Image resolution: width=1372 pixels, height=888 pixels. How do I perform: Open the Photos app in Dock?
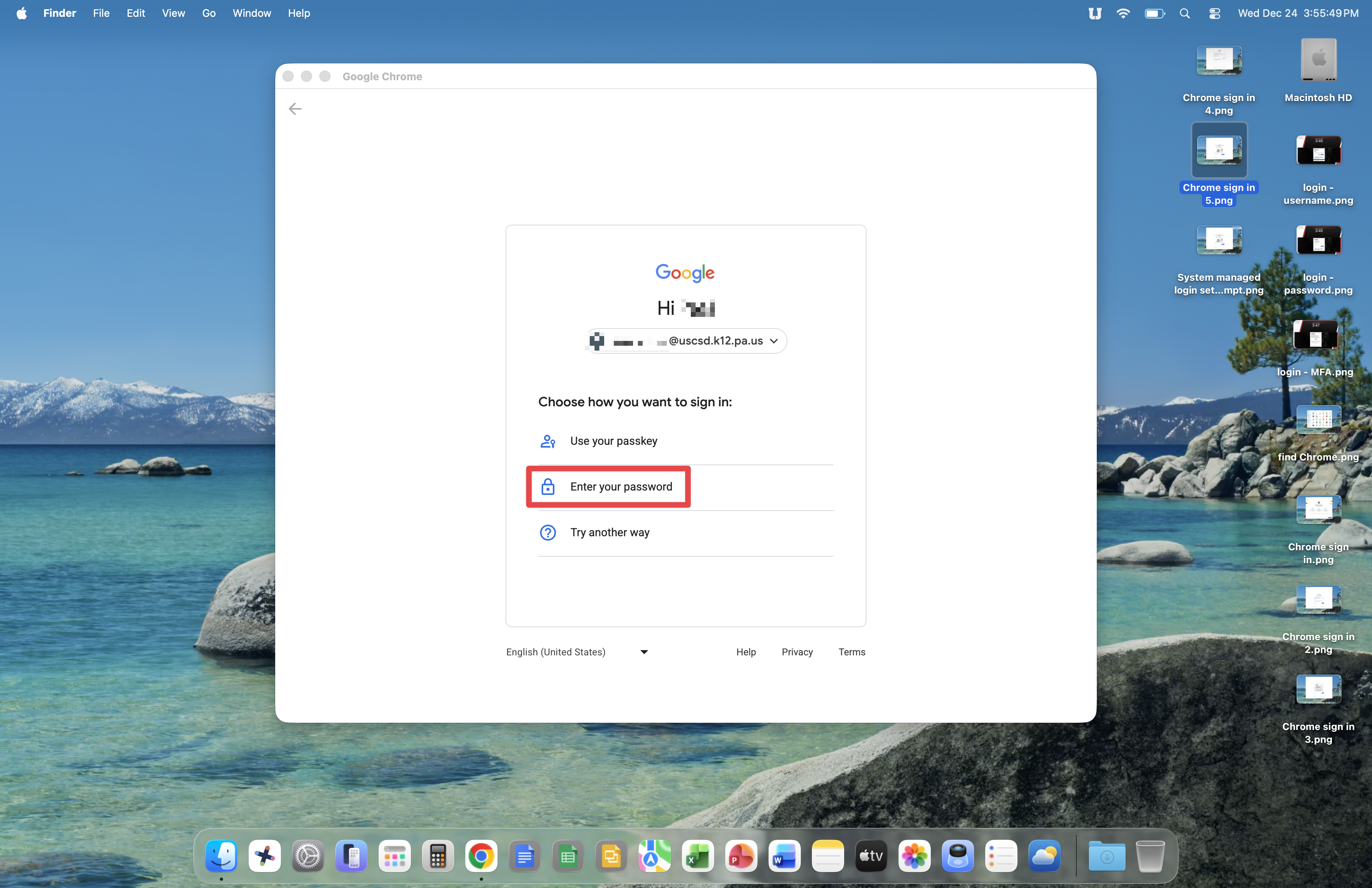coord(914,856)
